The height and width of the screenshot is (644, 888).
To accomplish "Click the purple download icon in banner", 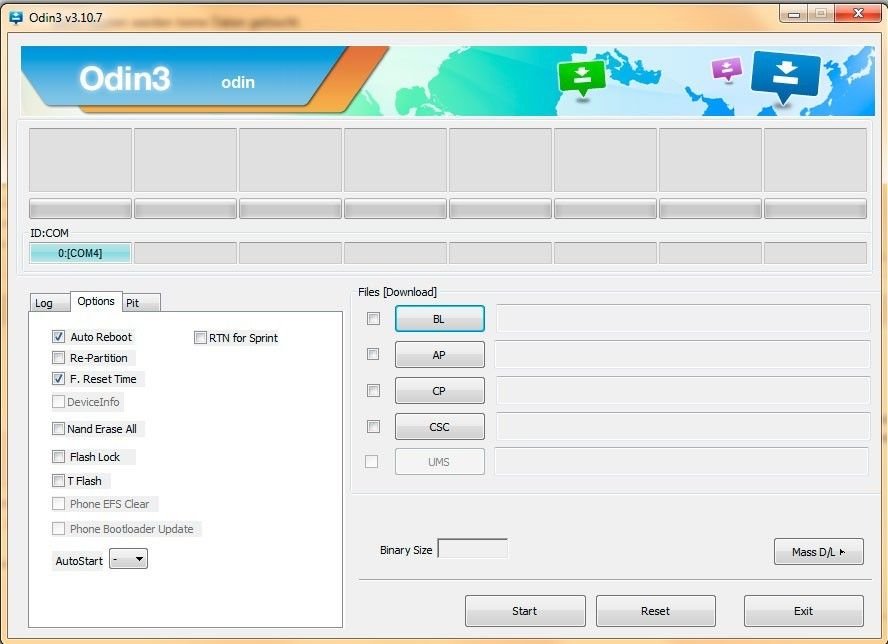I will click(x=727, y=70).
